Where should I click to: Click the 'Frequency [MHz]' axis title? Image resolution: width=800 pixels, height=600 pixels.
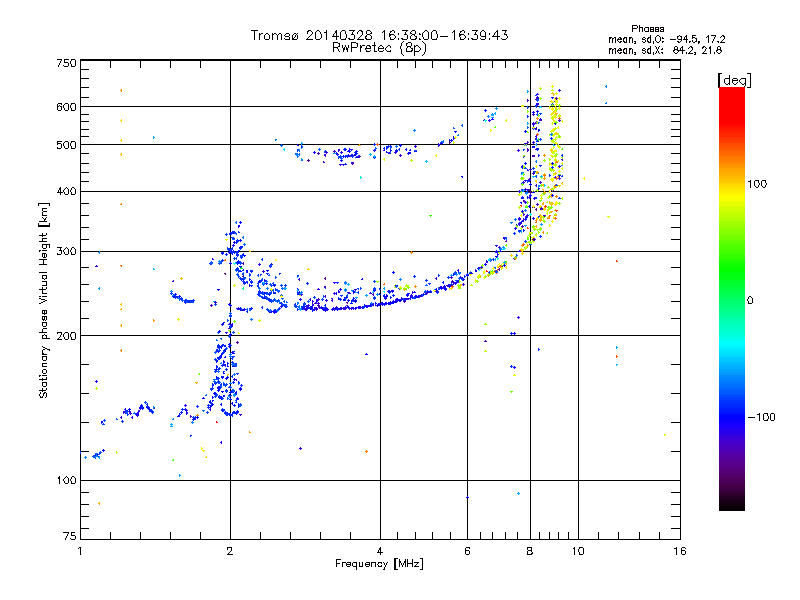(x=379, y=564)
